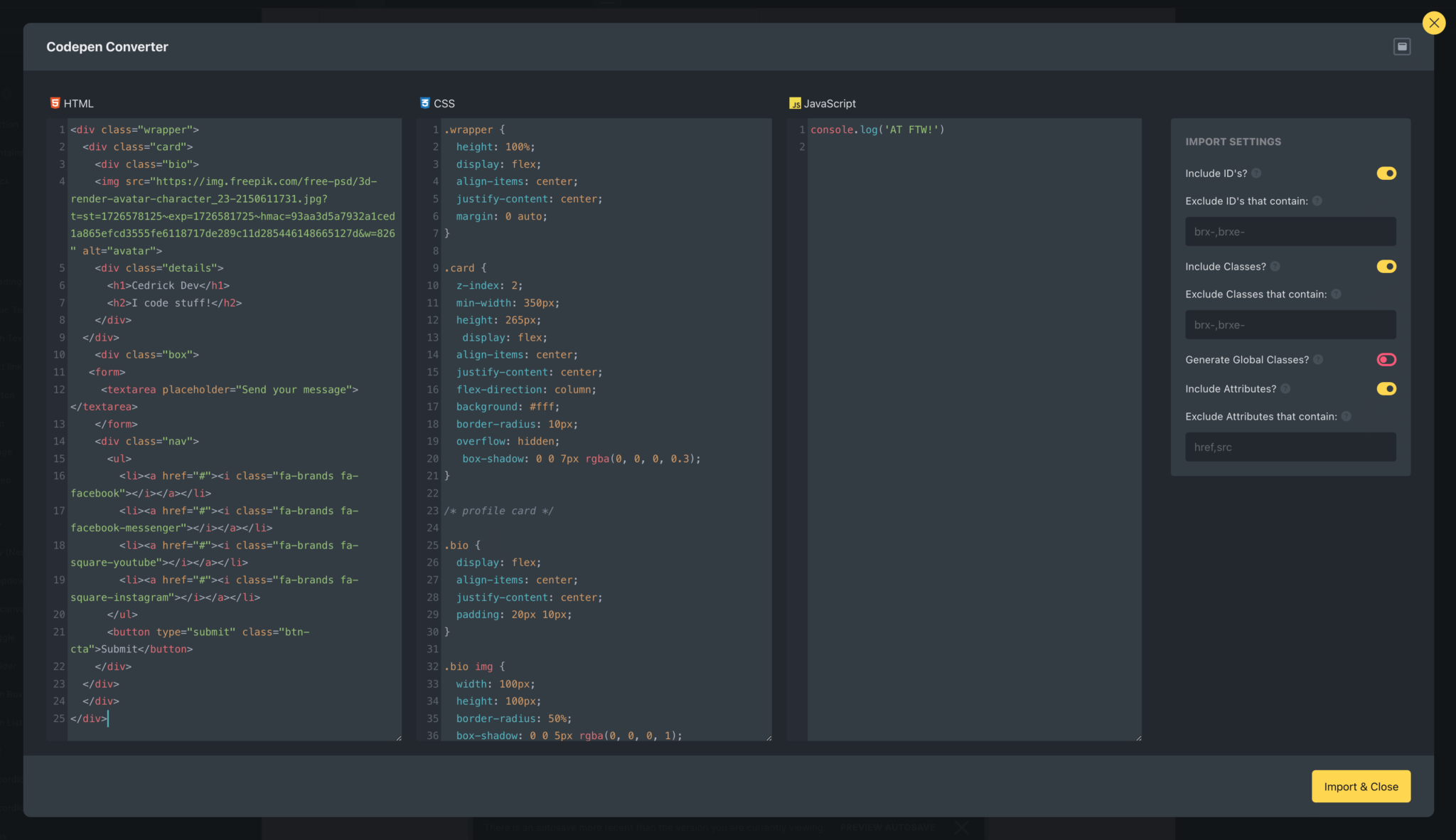1456x840 pixels.
Task: Click the HTML5 icon above HTML editor
Action: point(55,103)
